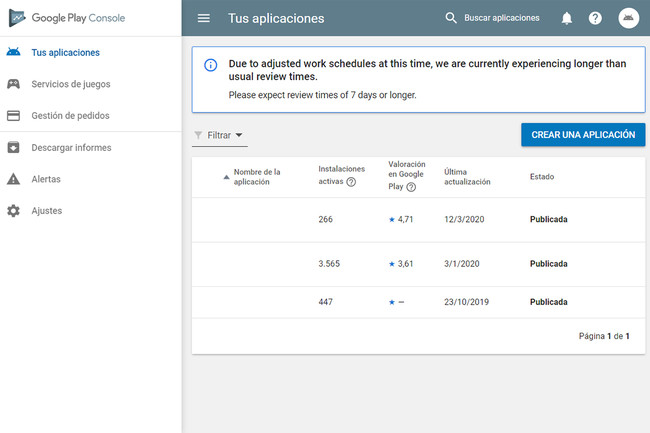650x433 pixels.
Task: Open the Filtrar dropdown
Action: (x=220, y=135)
